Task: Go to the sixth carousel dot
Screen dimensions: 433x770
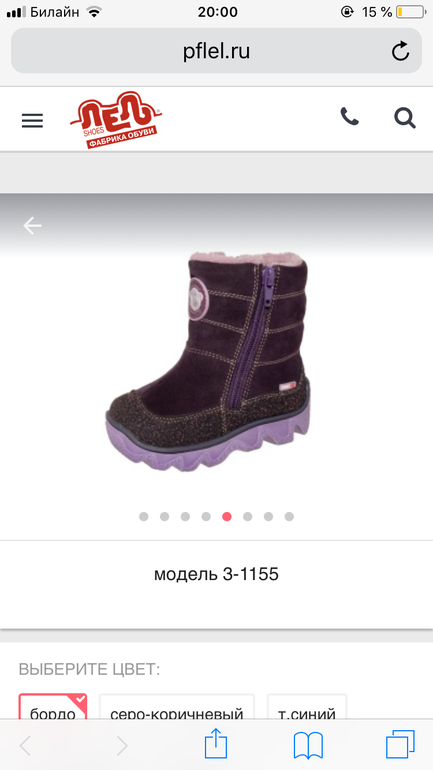Action: [x=247, y=517]
